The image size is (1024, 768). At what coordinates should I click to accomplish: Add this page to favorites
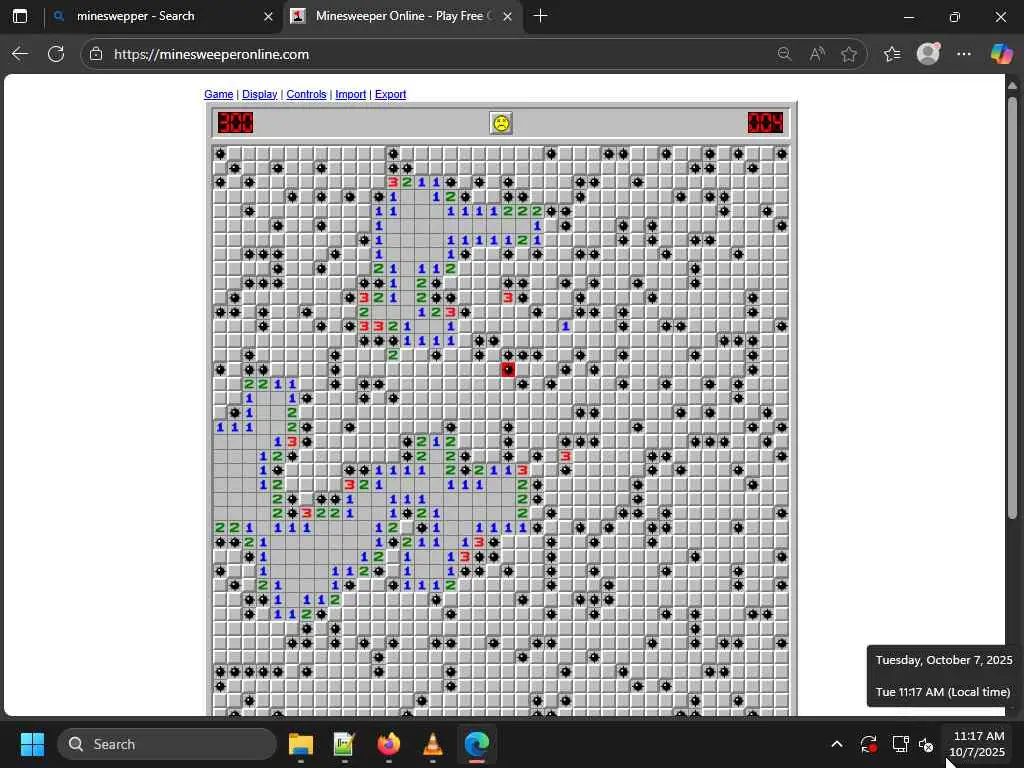tap(849, 54)
